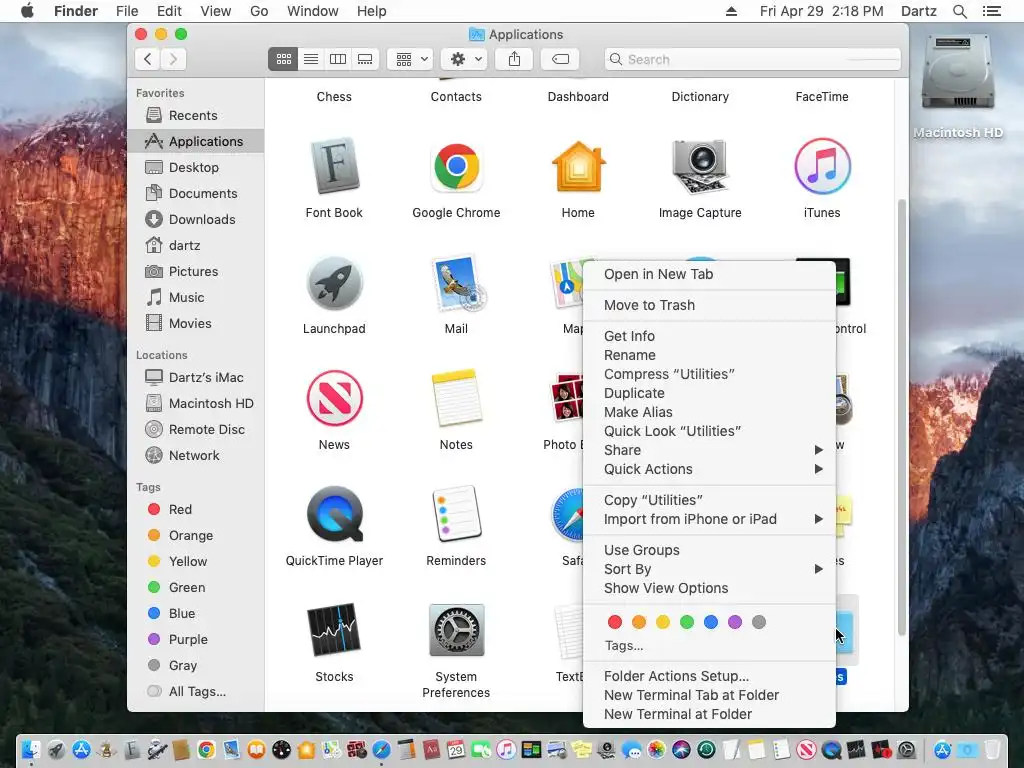1024x768 pixels.
Task: Open Notification Center in menu bar
Action: tap(992, 11)
